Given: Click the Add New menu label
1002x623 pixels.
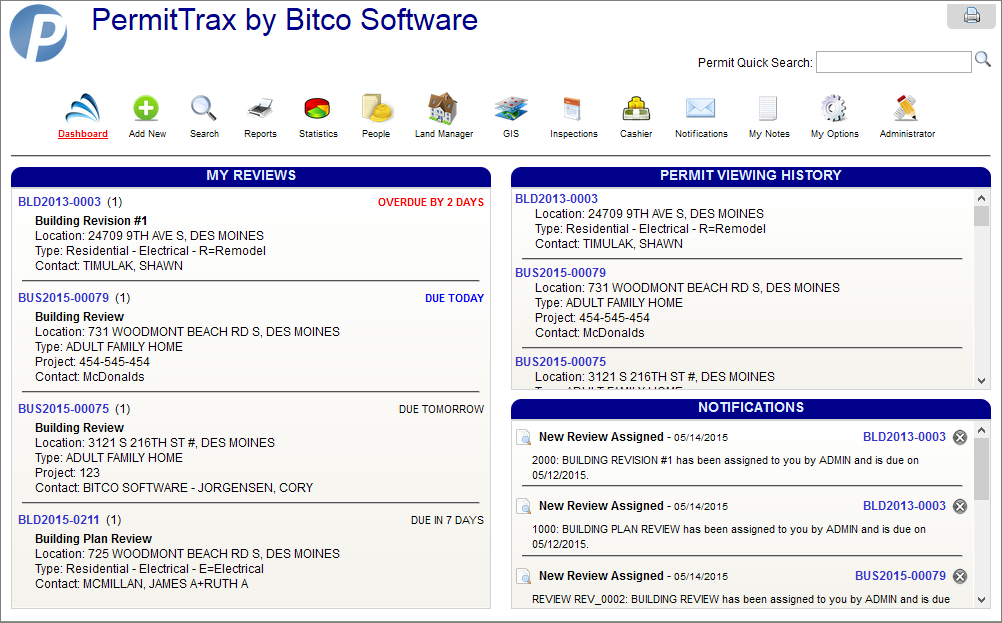Looking at the screenshot, I should click(147, 134).
